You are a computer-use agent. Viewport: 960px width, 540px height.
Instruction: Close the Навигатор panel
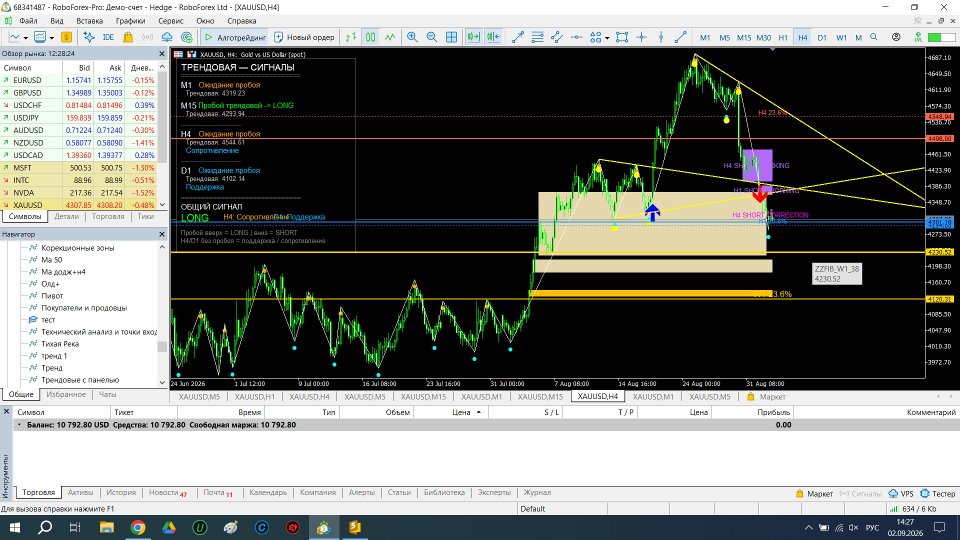[162, 234]
